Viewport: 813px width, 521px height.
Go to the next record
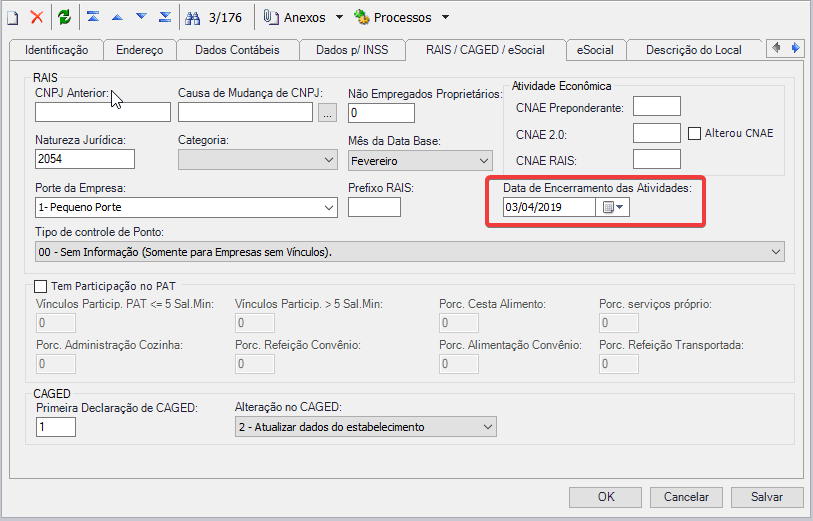tap(141, 17)
